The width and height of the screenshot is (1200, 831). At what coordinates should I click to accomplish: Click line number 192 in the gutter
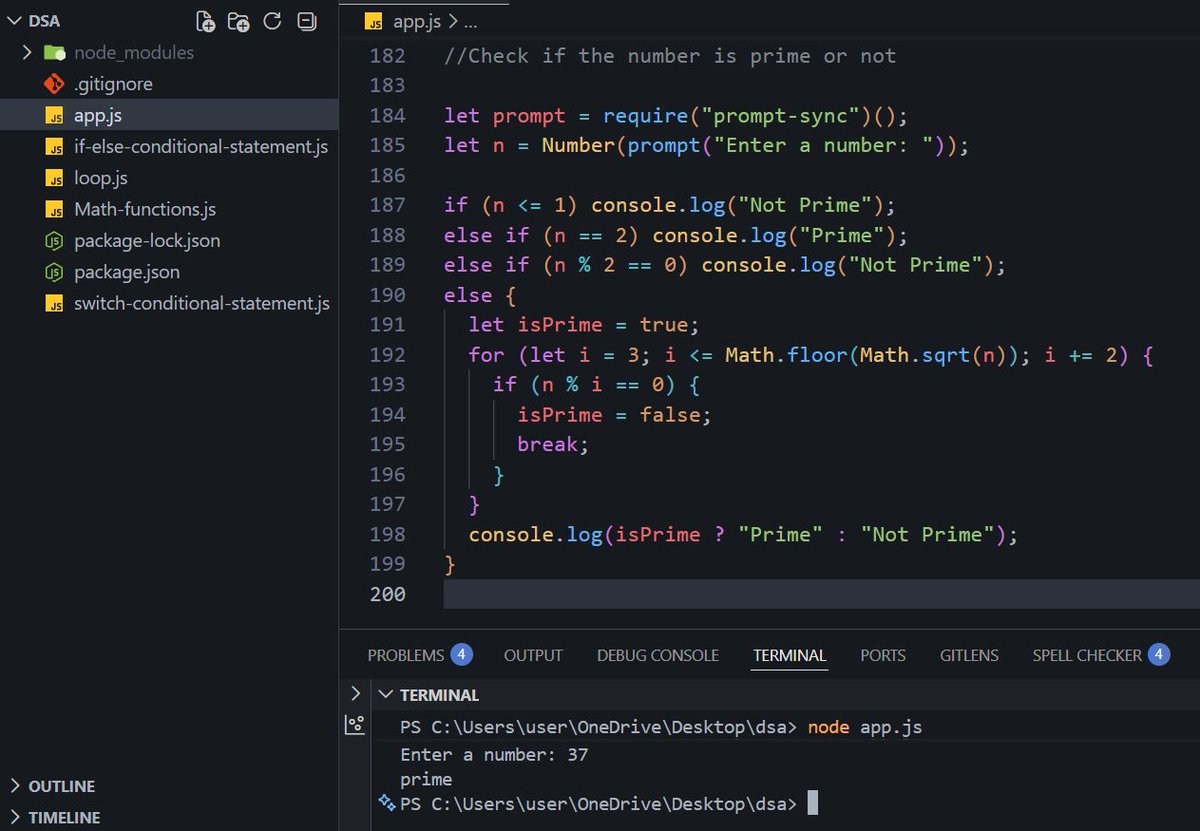pyautogui.click(x=388, y=354)
